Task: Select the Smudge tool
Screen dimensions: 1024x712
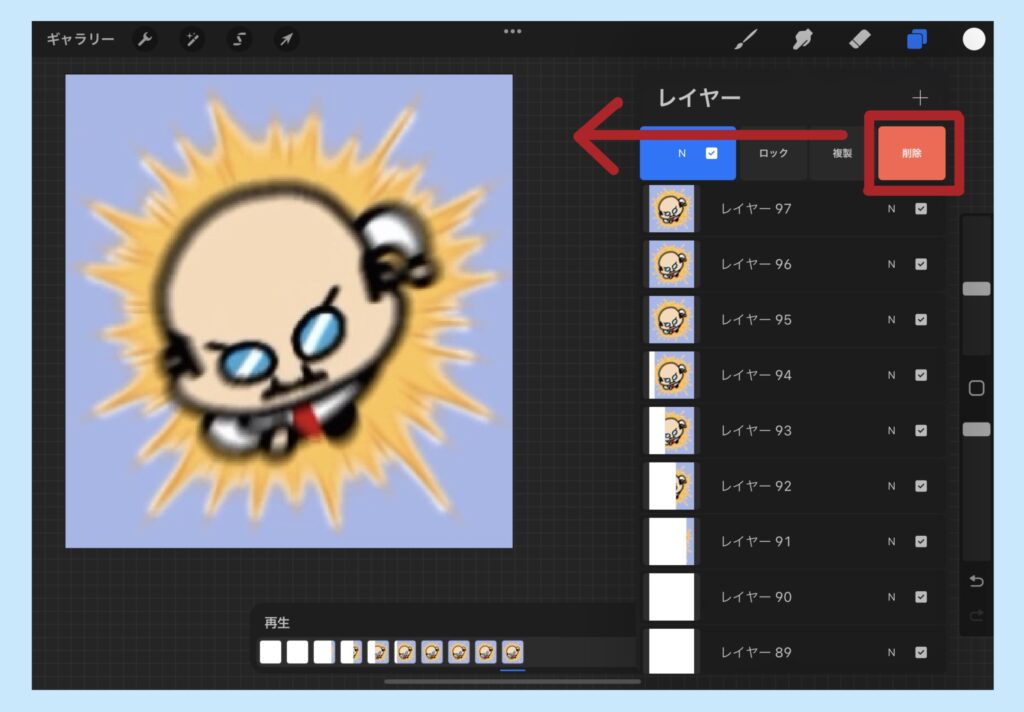Action: [x=803, y=39]
